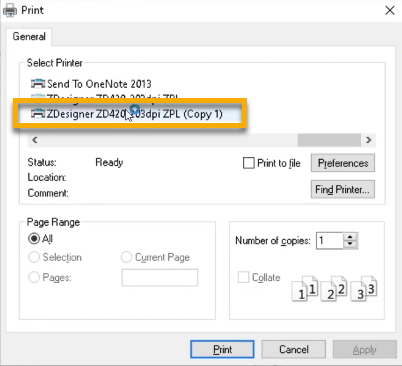Viewport: 402px width, 366px height.
Task: Switch to the General tab
Action: [29, 36]
